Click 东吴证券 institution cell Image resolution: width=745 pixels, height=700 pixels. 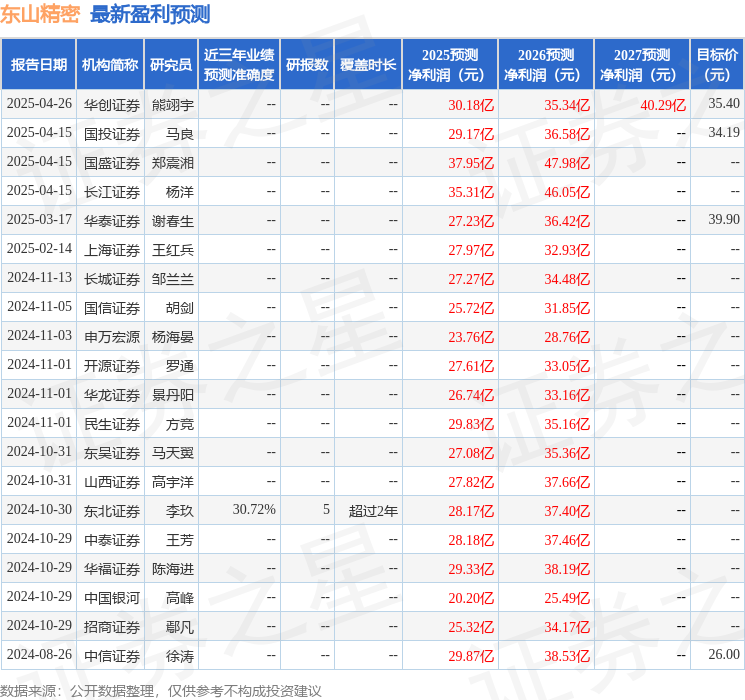[x=112, y=453]
